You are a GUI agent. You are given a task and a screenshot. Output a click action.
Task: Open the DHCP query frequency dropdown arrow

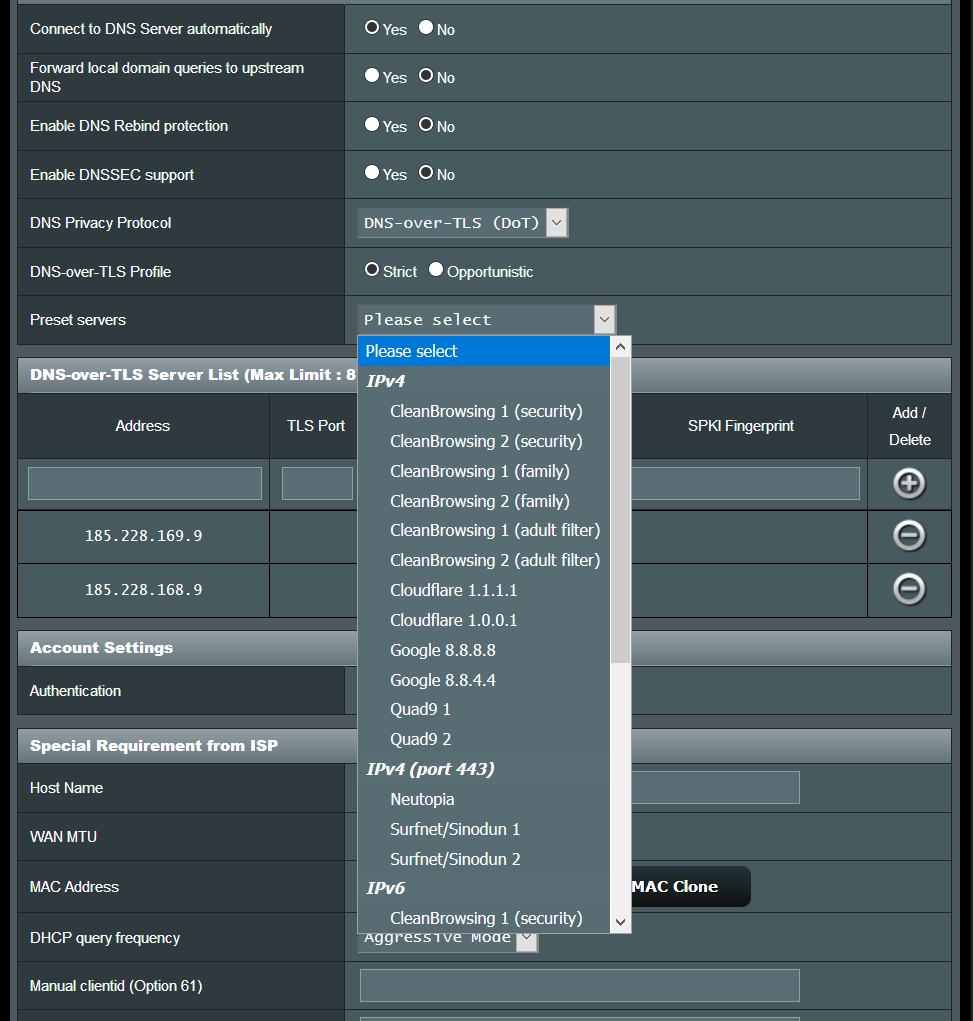click(527, 938)
